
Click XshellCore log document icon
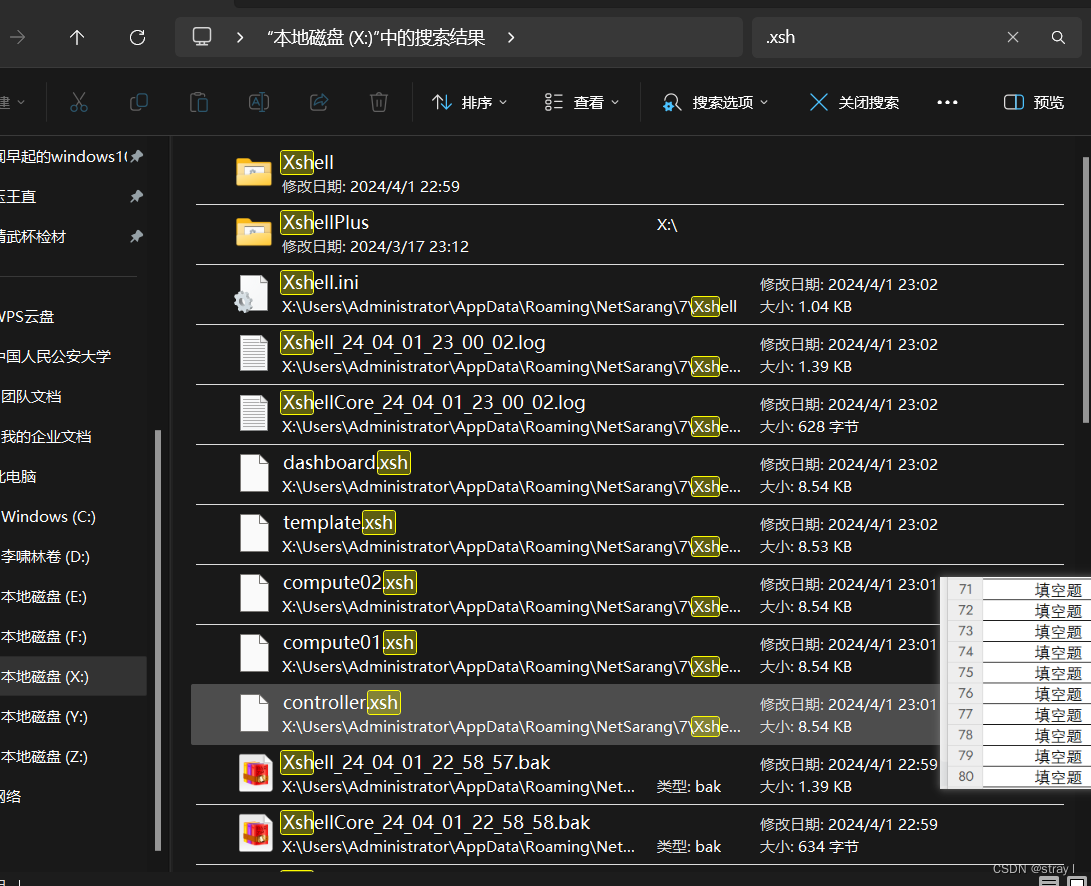pos(254,413)
